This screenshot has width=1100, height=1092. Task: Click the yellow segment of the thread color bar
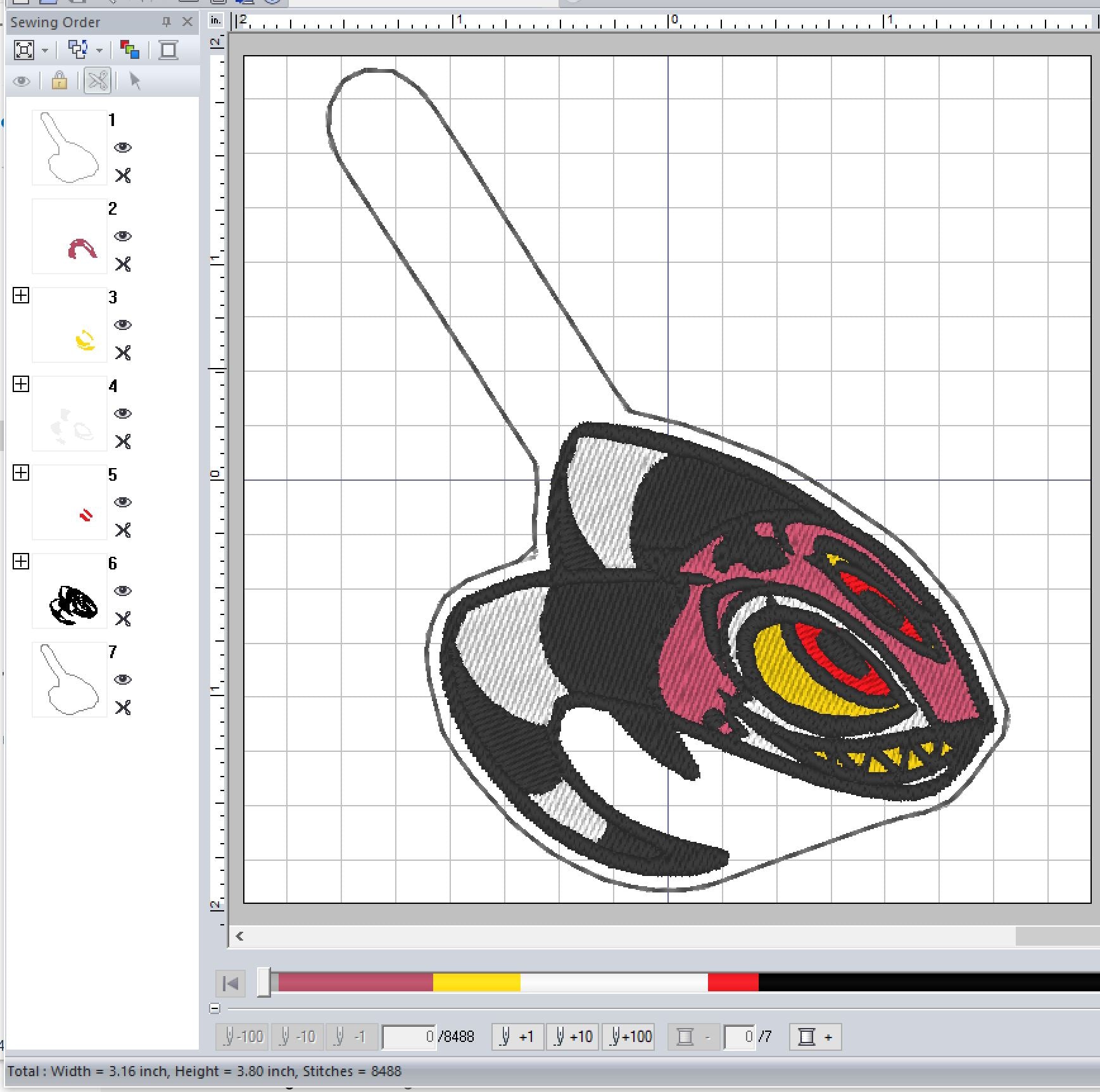pyautogui.click(x=476, y=982)
